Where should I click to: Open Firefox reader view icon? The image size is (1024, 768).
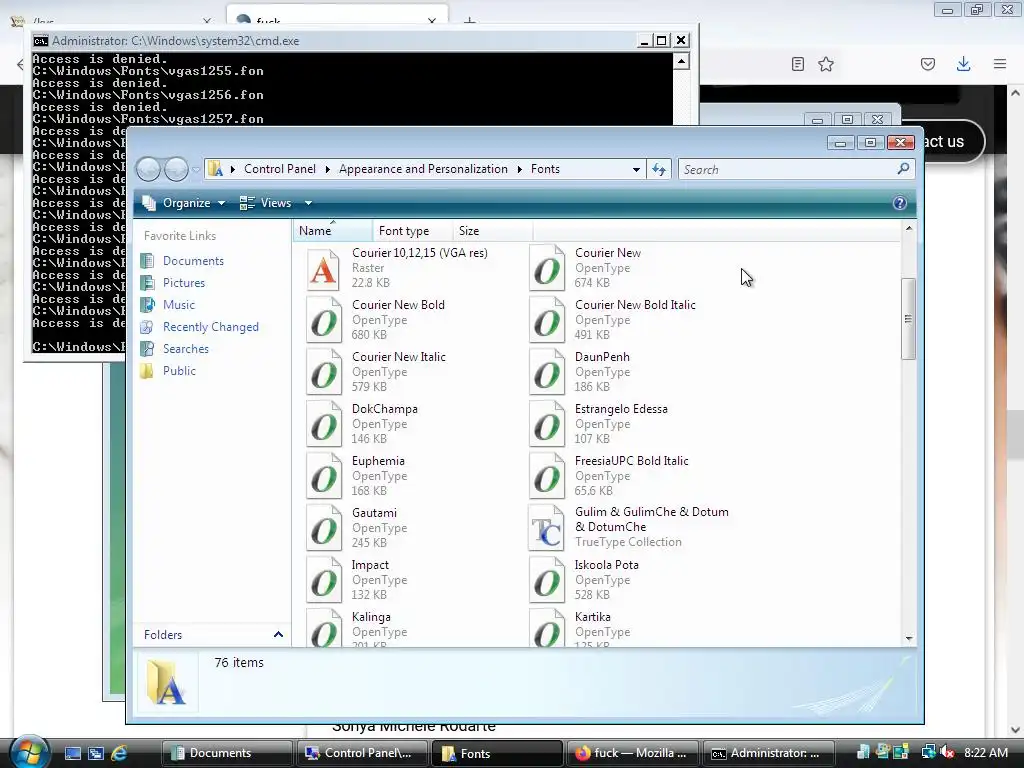click(x=797, y=64)
